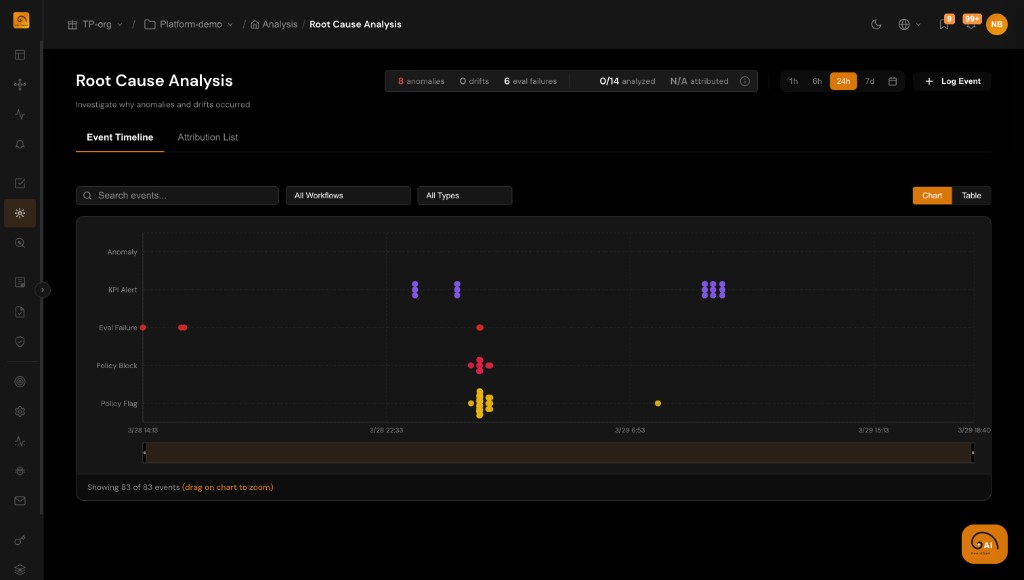Open the AI assistant in the corner
Screen dimensions: 1024x580
[983, 543]
